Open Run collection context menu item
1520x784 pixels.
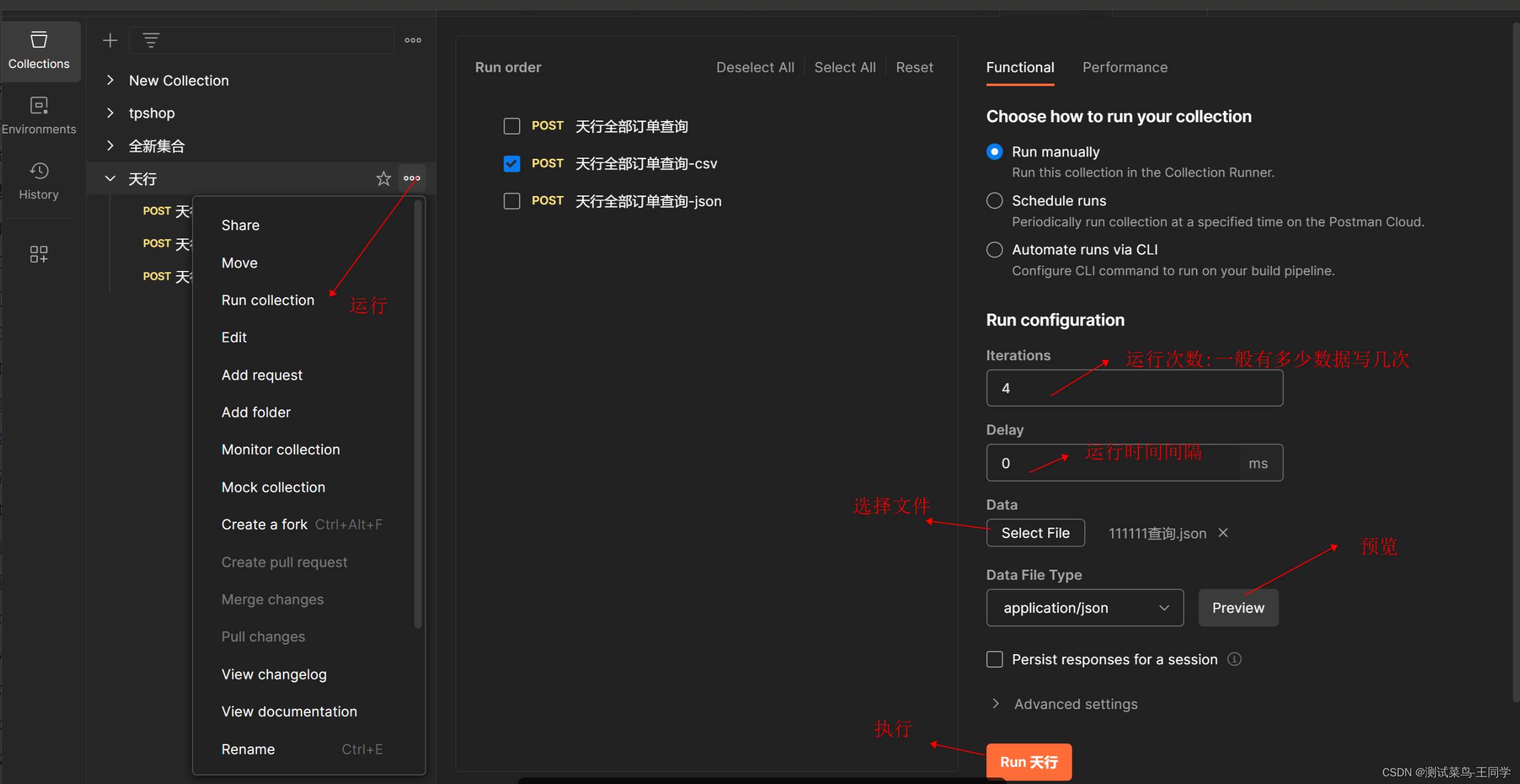point(267,300)
